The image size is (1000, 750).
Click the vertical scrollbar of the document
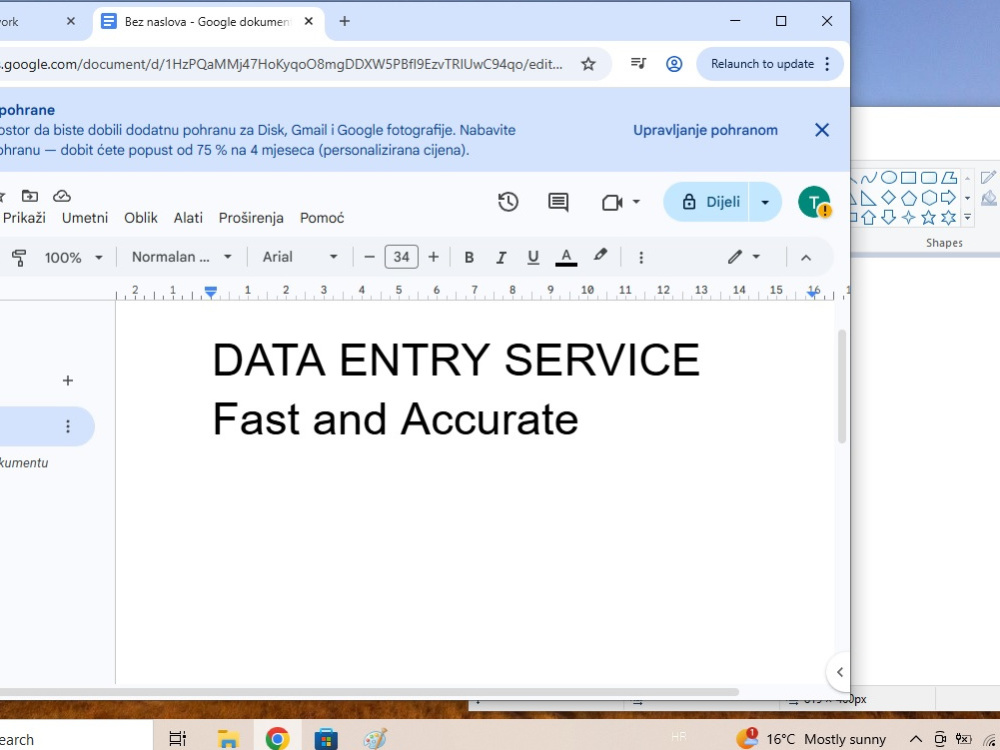click(x=842, y=386)
